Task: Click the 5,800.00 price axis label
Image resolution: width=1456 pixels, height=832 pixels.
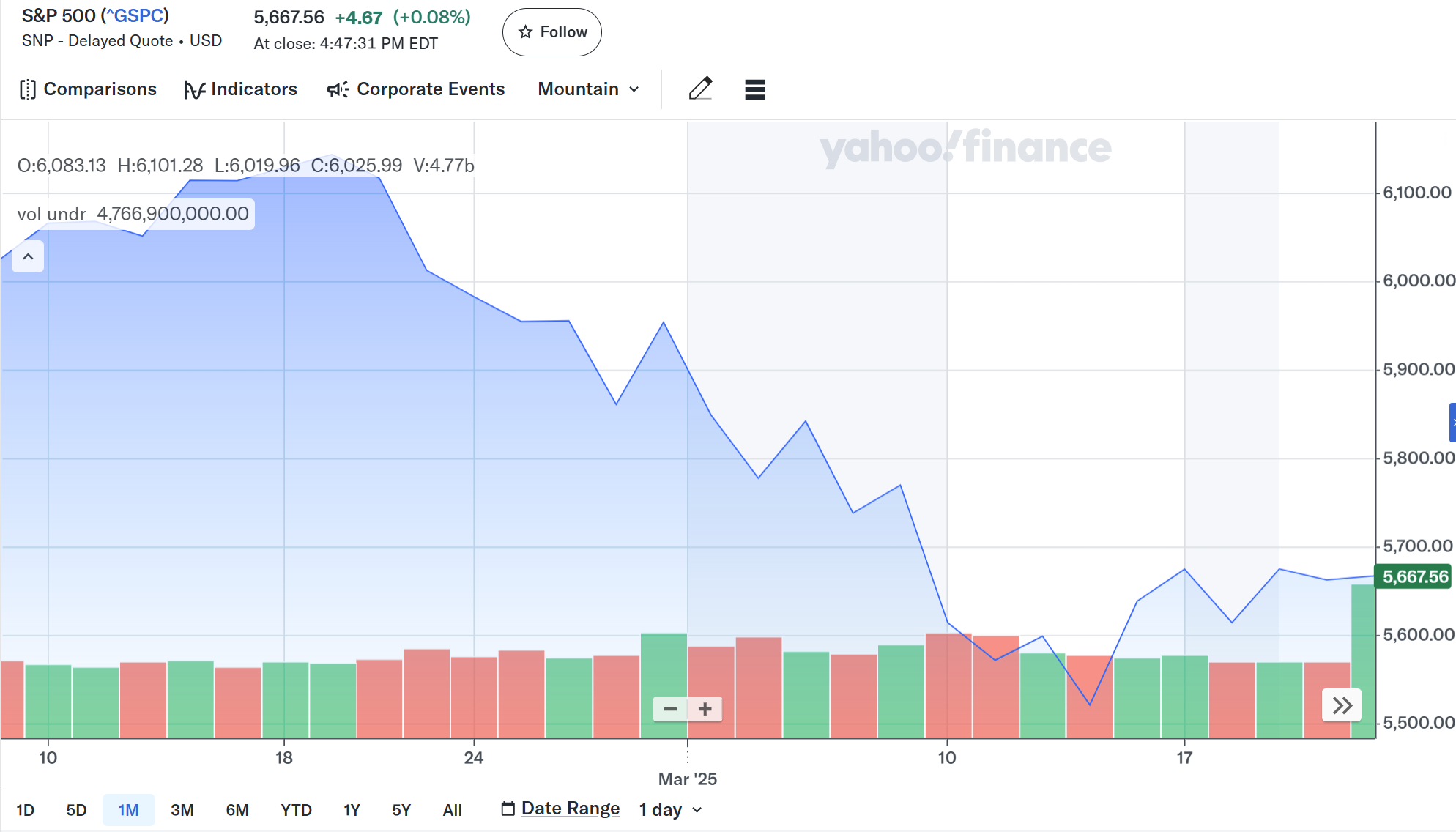Action: click(x=1418, y=458)
